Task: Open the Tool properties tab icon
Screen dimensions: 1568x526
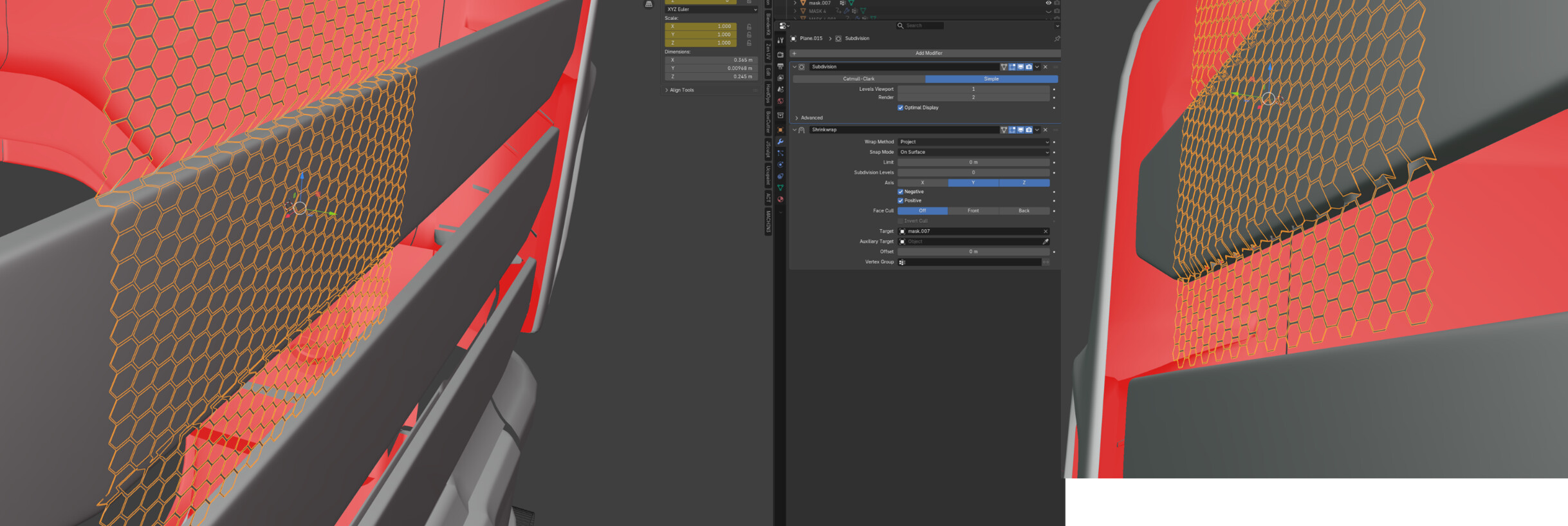Action: coord(780,41)
